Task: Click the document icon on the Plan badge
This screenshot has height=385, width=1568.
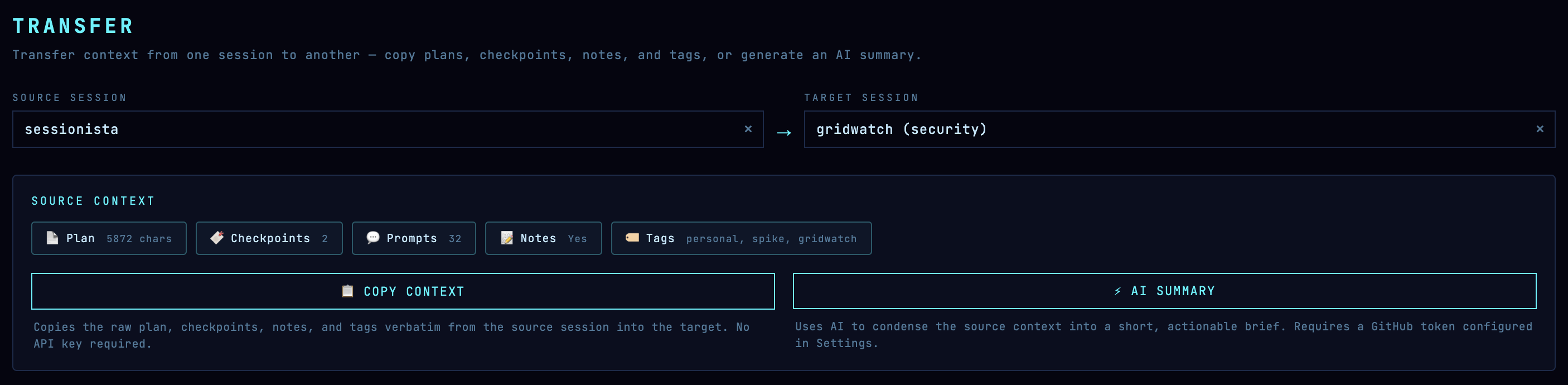Action: click(x=53, y=238)
